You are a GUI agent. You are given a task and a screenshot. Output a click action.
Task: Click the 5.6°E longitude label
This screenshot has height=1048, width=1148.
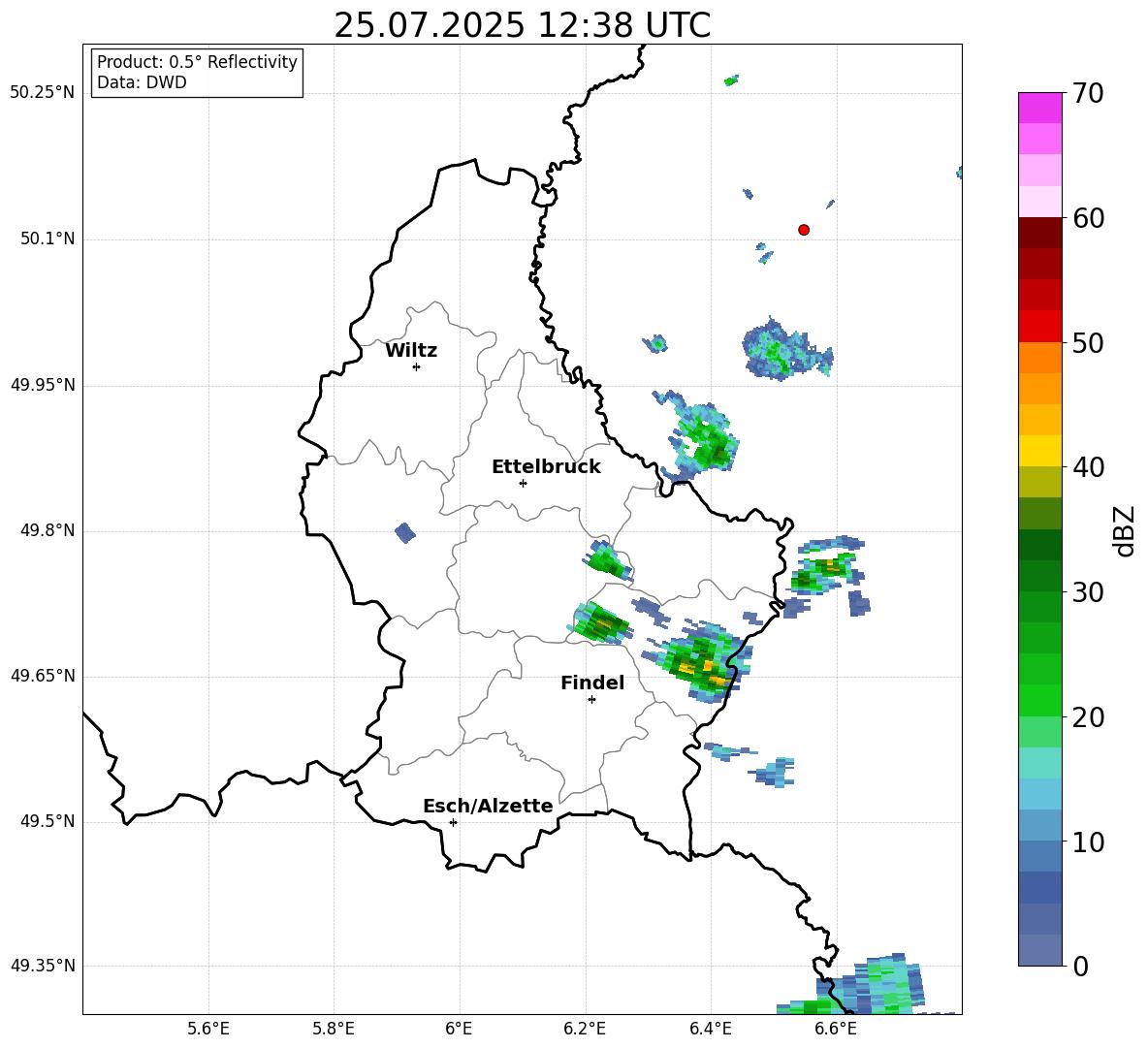[x=208, y=1029]
